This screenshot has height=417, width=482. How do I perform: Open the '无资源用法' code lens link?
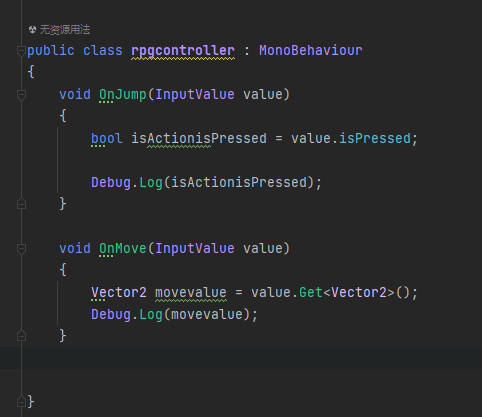[x=65, y=30]
